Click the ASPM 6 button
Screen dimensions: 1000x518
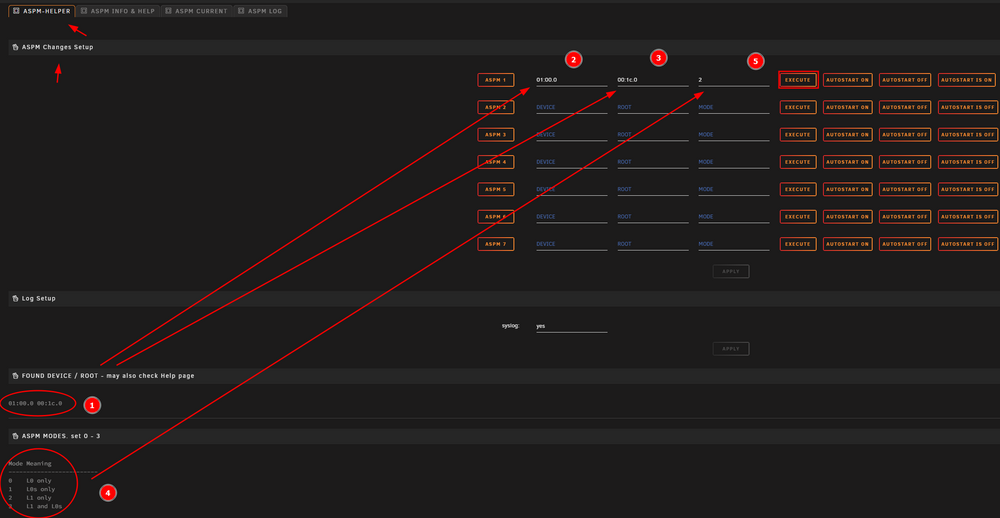tap(496, 217)
